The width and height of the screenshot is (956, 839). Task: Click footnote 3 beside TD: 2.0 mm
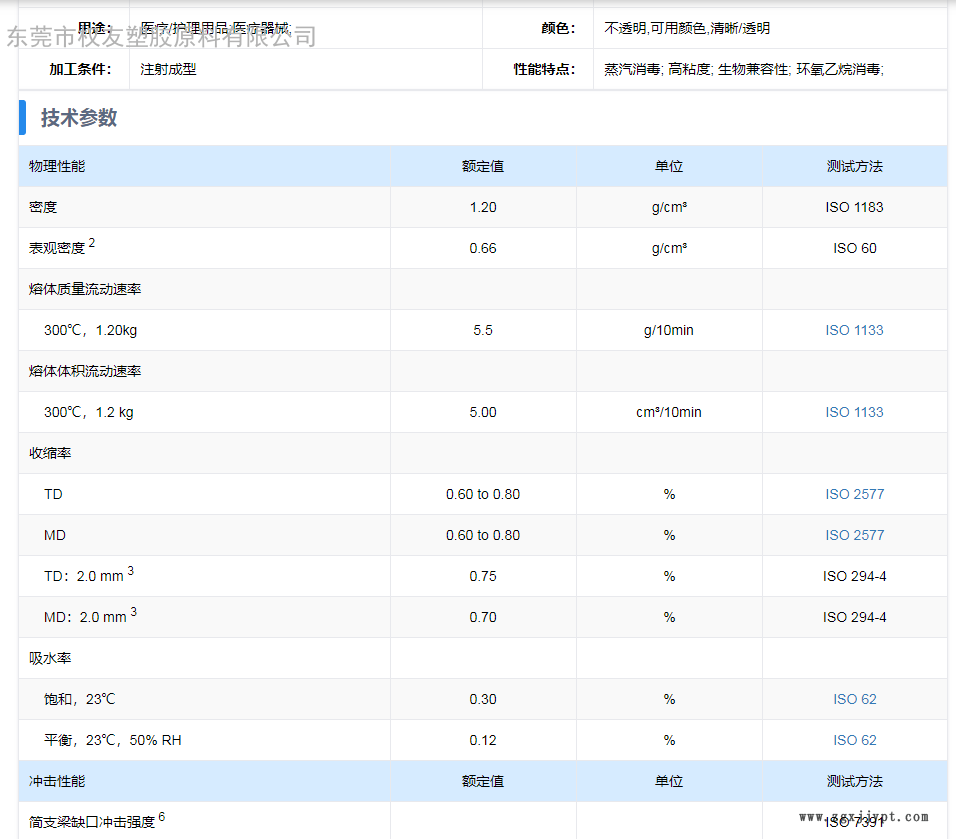(x=131, y=571)
